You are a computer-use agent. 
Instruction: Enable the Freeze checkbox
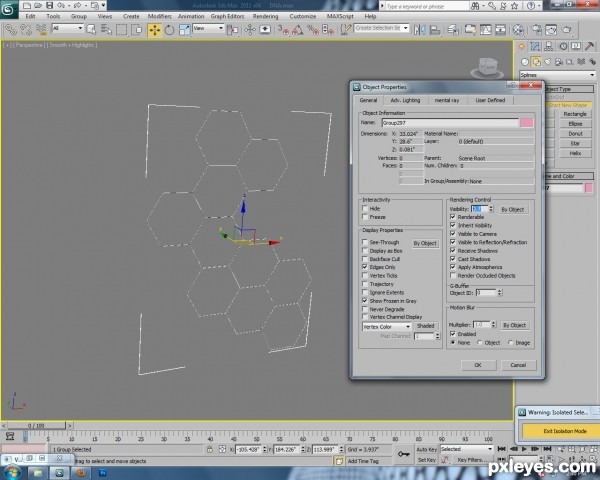tap(365, 217)
